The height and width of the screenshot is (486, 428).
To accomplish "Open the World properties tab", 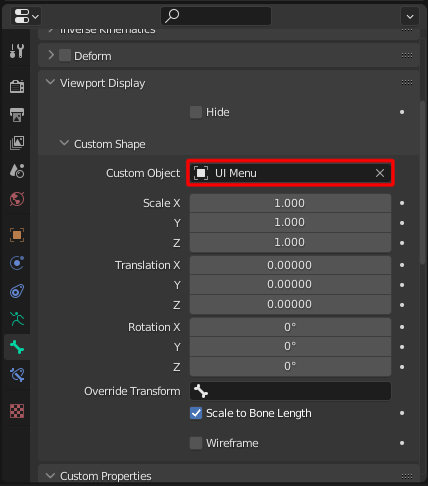I will point(17,199).
